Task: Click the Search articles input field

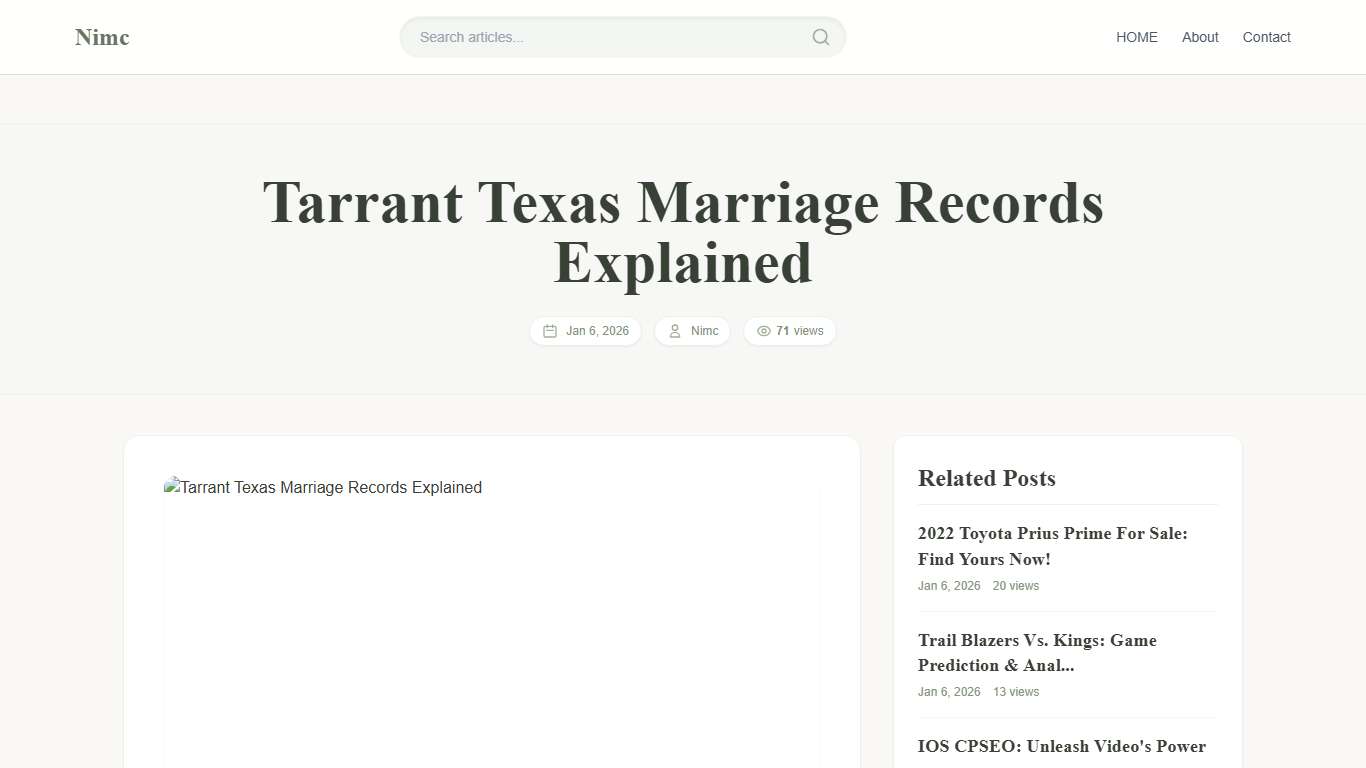Action: 600,37
